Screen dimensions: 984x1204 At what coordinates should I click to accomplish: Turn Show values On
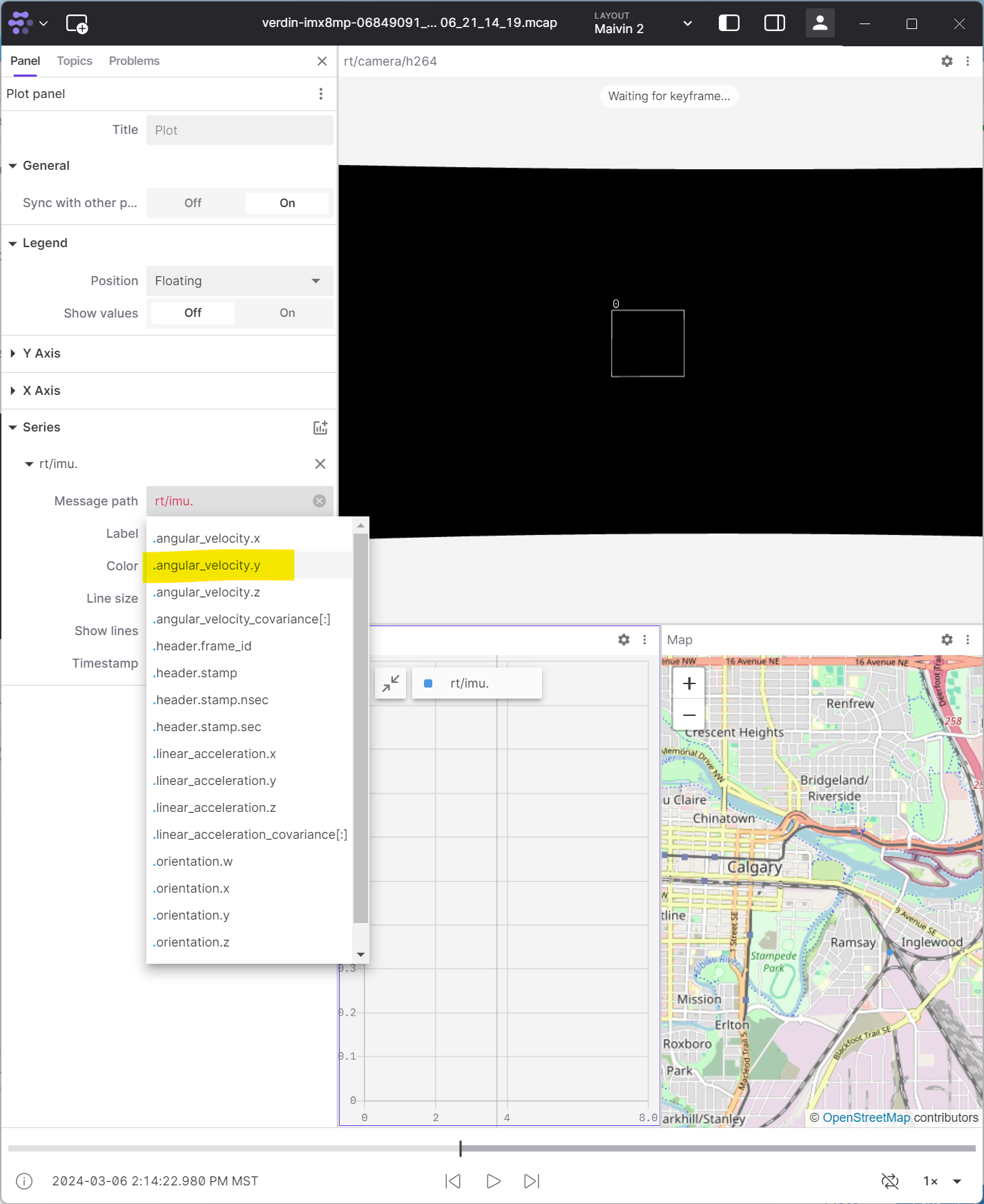tap(287, 313)
